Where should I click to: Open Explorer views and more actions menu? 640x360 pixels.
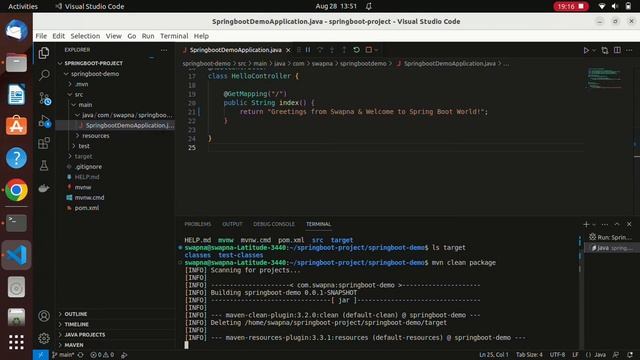click(x=164, y=50)
